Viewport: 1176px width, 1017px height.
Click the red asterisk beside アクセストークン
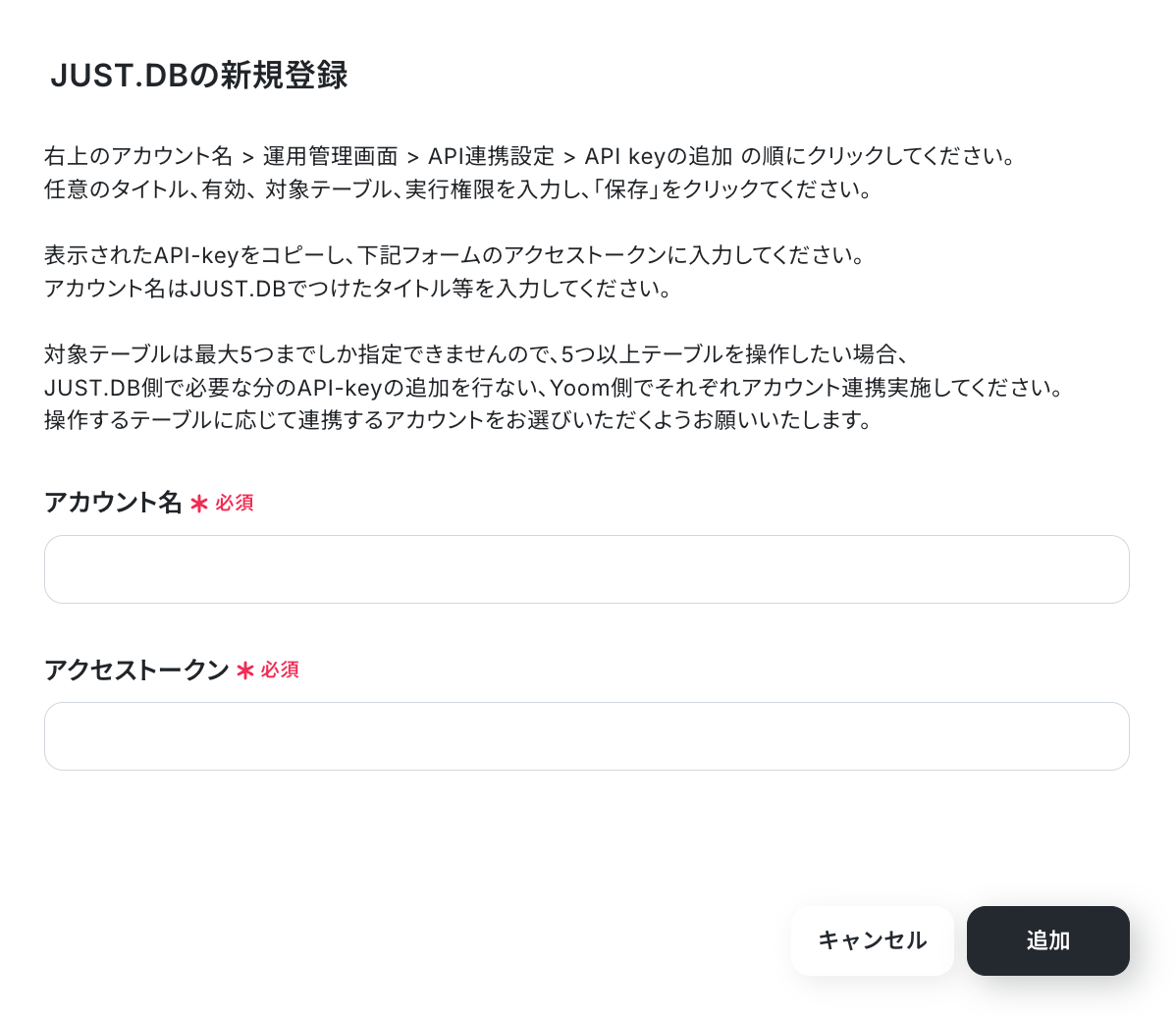pos(245,670)
